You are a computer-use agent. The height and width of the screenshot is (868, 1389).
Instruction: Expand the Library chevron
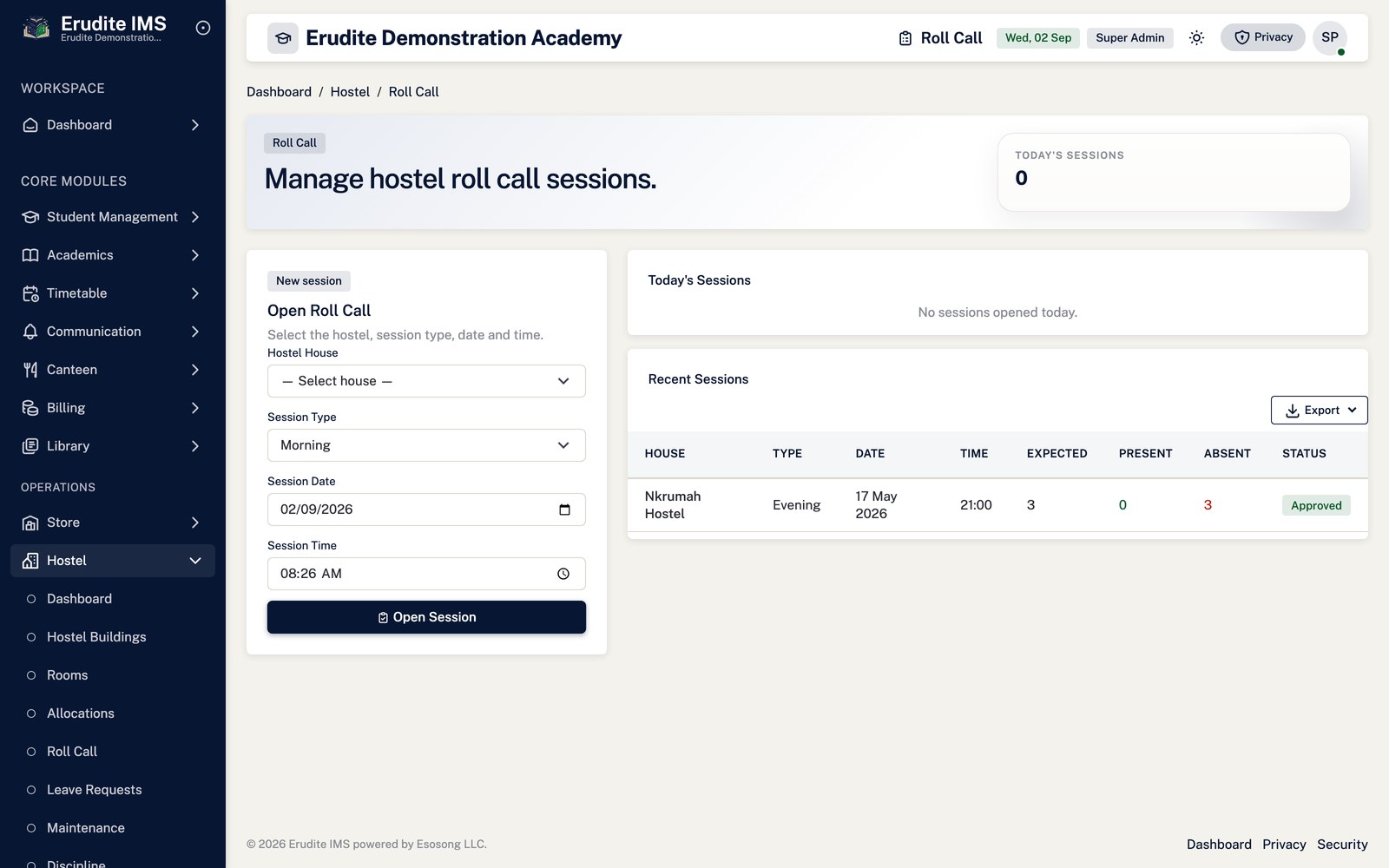click(195, 446)
